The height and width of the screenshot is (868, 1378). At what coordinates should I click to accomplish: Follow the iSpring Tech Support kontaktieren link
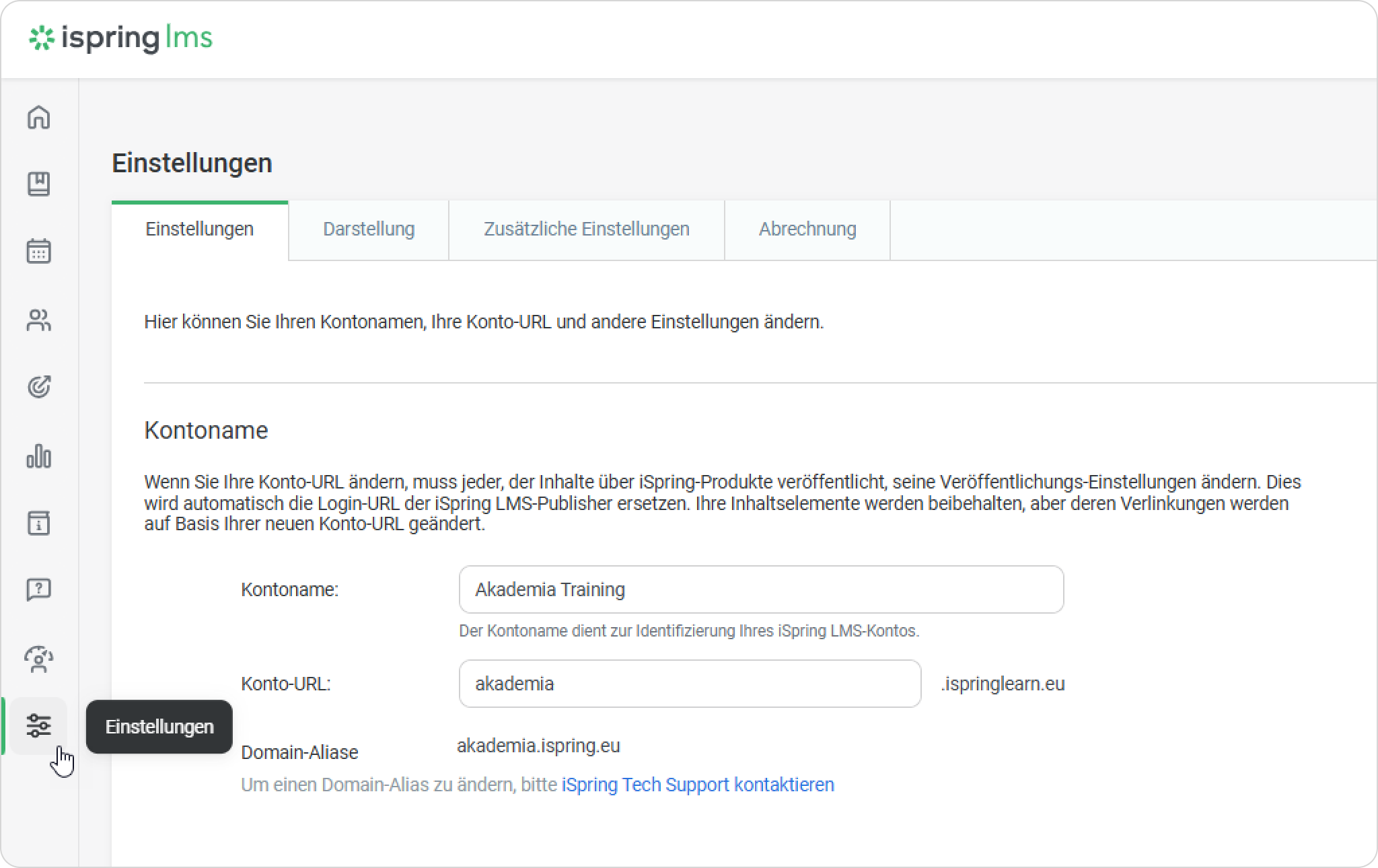pyautogui.click(x=697, y=785)
